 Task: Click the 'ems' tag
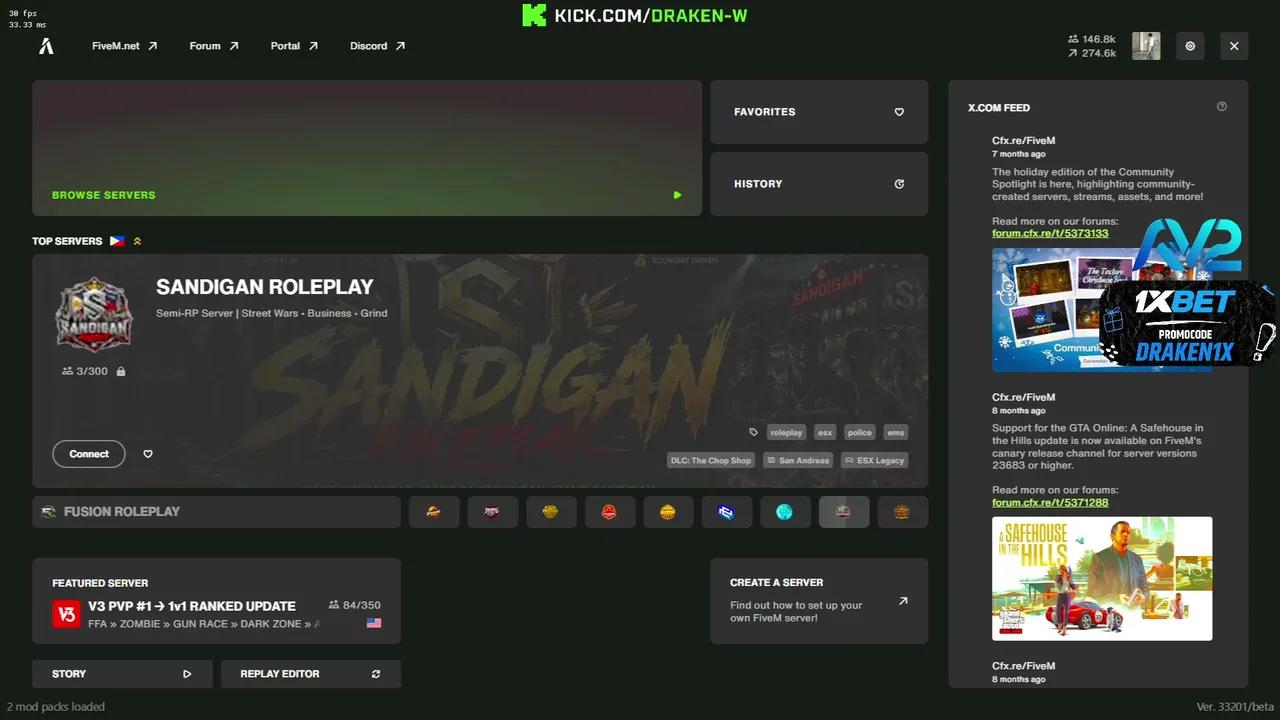[x=895, y=433]
